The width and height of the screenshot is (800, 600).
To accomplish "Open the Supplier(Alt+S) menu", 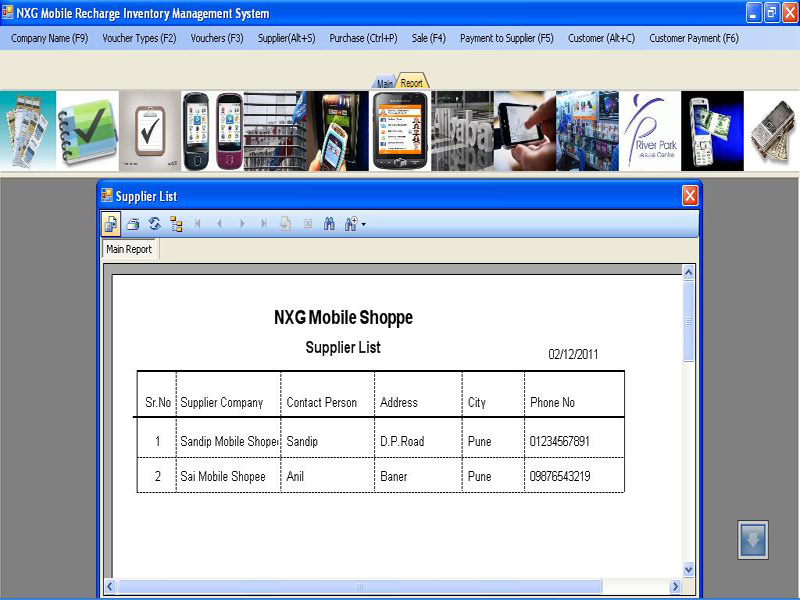I will (286, 38).
